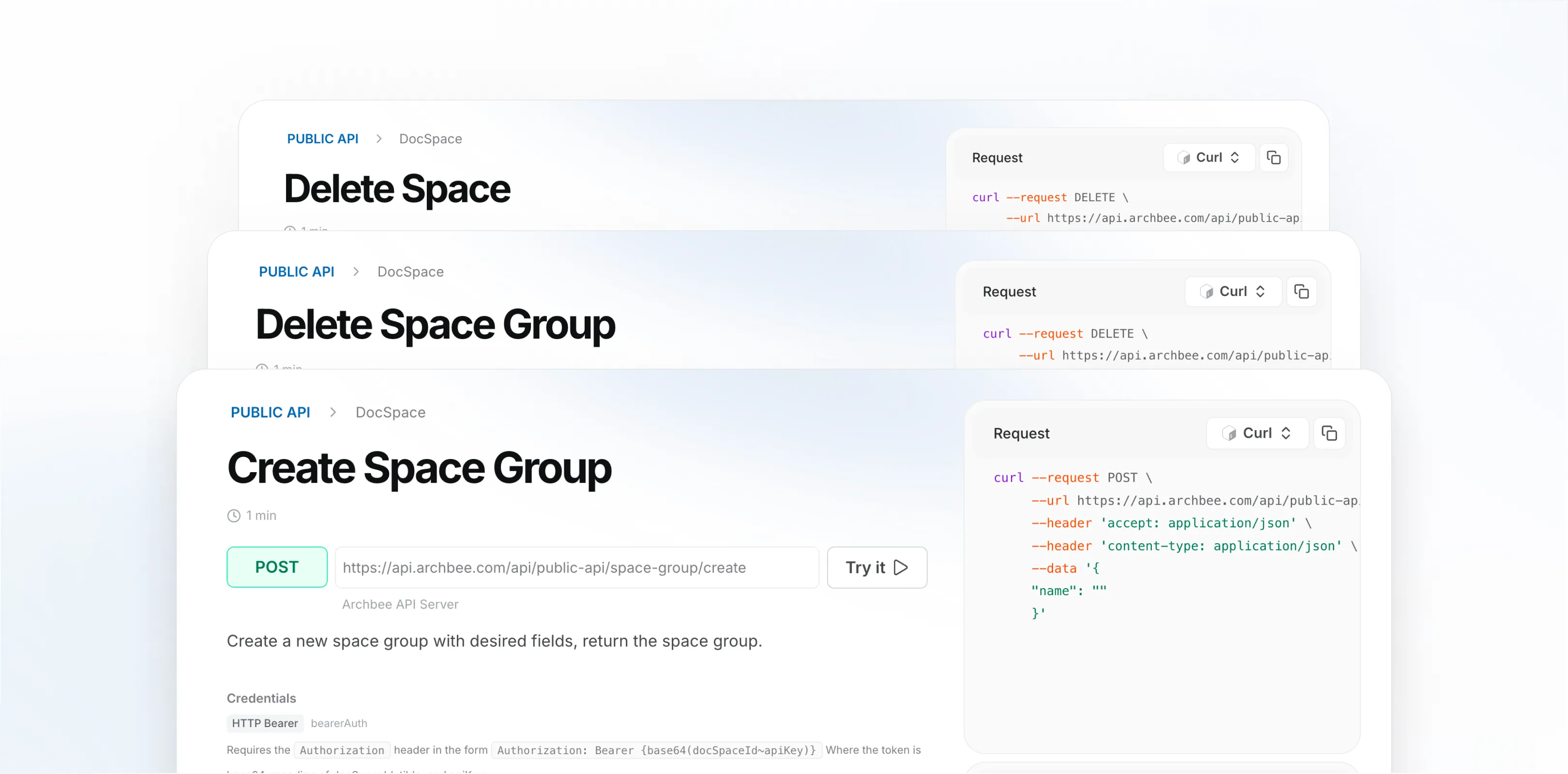Click the Credentials section heading

(261, 698)
